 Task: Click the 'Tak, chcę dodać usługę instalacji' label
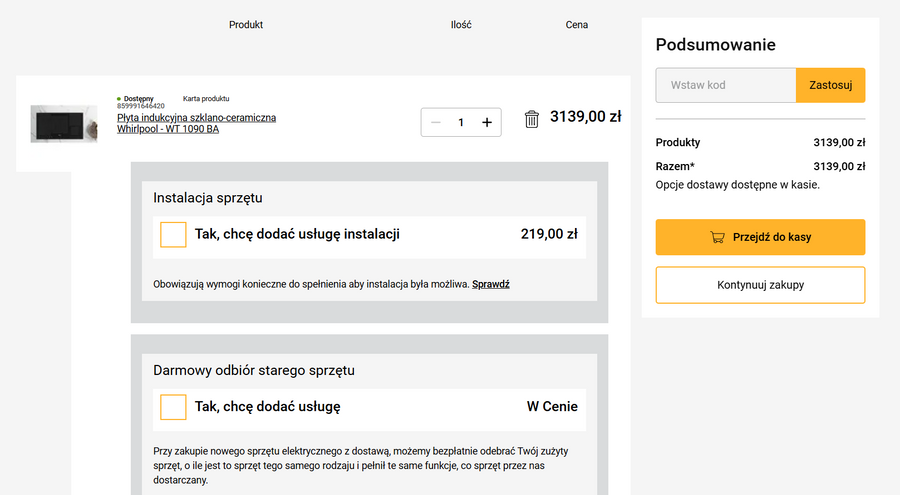[x=297, y=235]
